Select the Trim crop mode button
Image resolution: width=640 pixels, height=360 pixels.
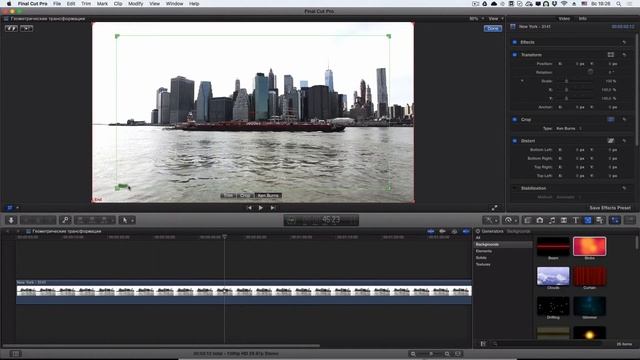point(228,196)
